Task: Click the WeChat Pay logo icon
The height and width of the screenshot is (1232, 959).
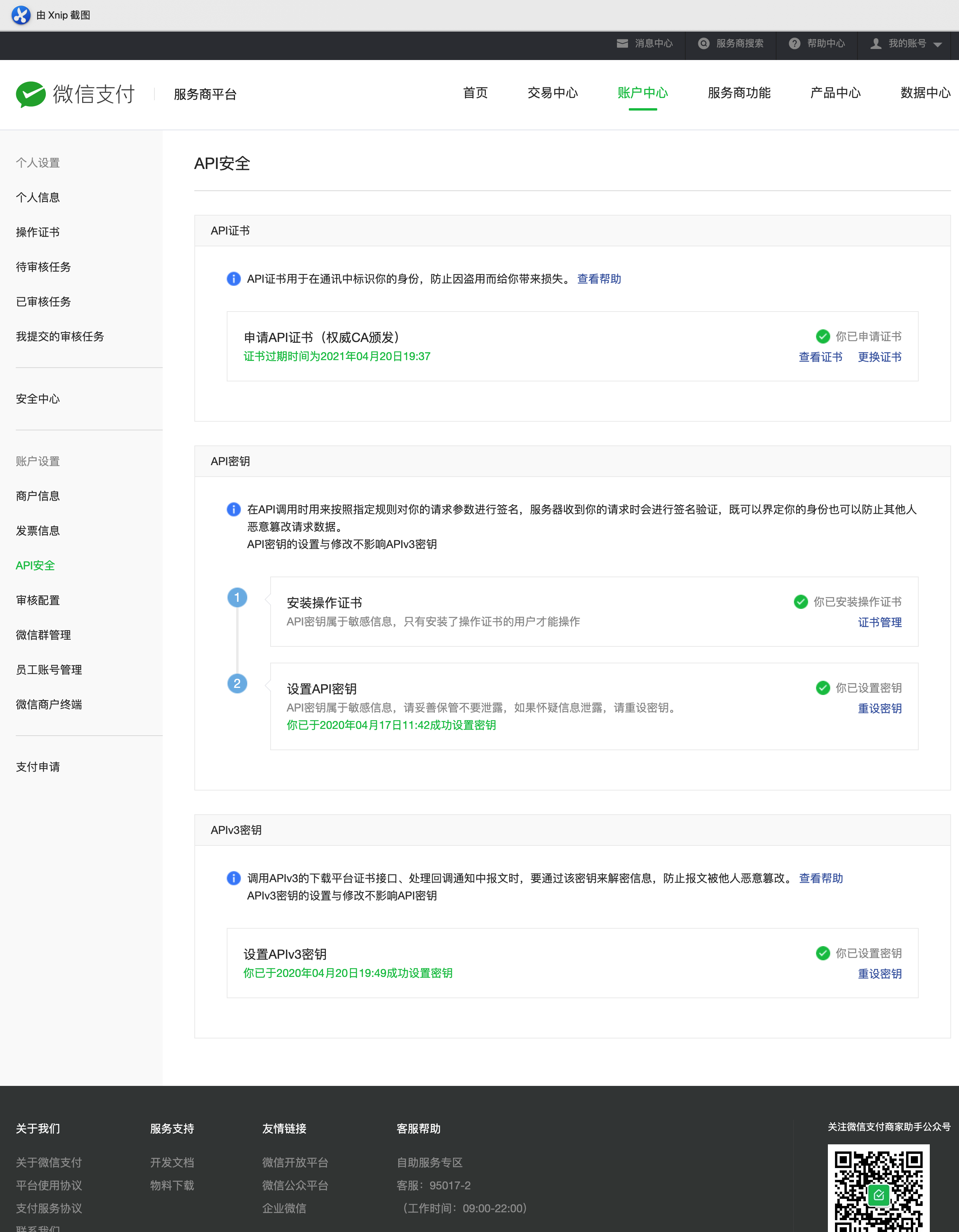Action: 31,94
